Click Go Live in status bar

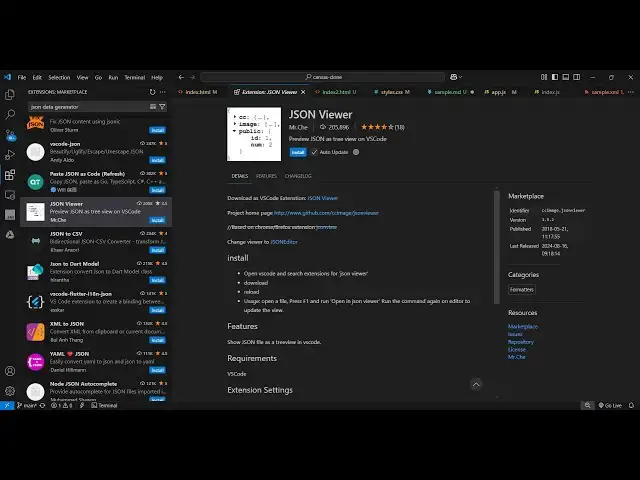(x=610, y=405)
